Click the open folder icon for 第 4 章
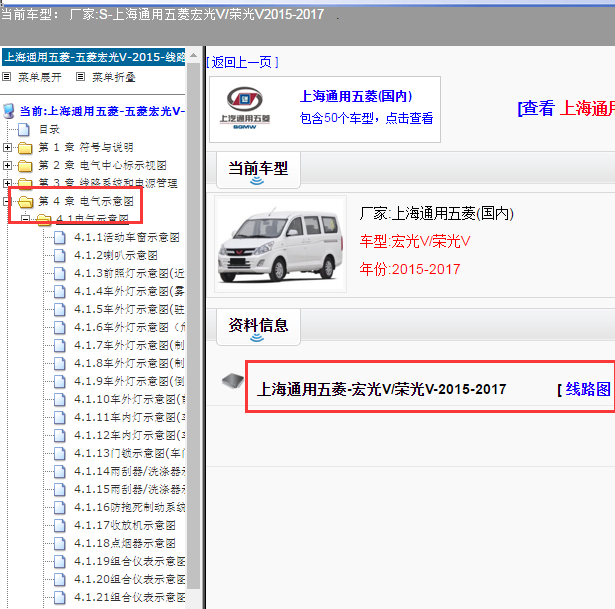615x609 pixels. [x=26, y=202]
